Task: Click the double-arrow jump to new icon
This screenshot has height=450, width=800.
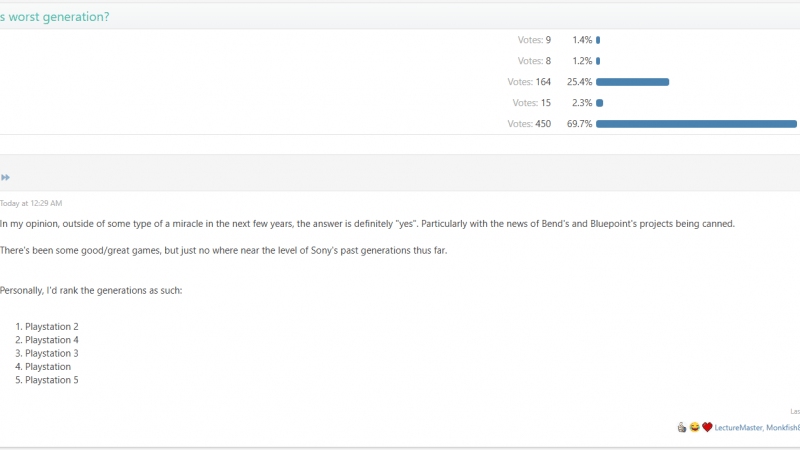Action: 5,178
